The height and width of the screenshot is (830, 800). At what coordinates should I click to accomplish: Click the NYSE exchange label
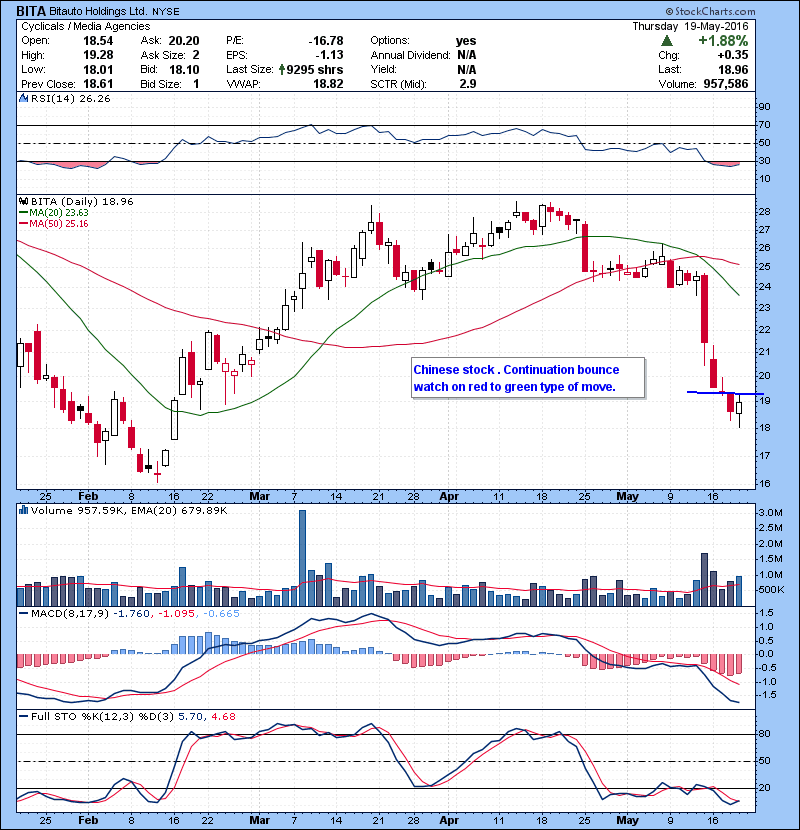coord(166,12)
